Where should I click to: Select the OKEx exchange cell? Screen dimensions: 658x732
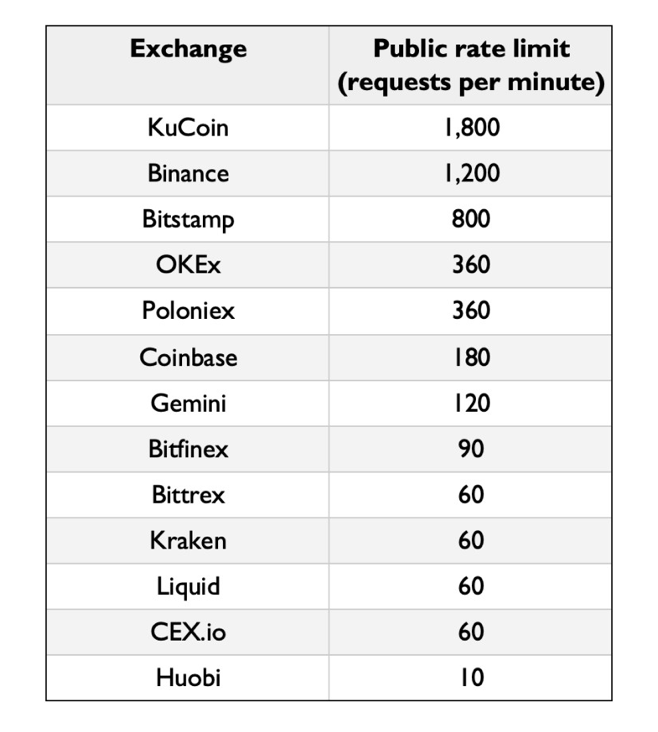(x=188, y=265)
